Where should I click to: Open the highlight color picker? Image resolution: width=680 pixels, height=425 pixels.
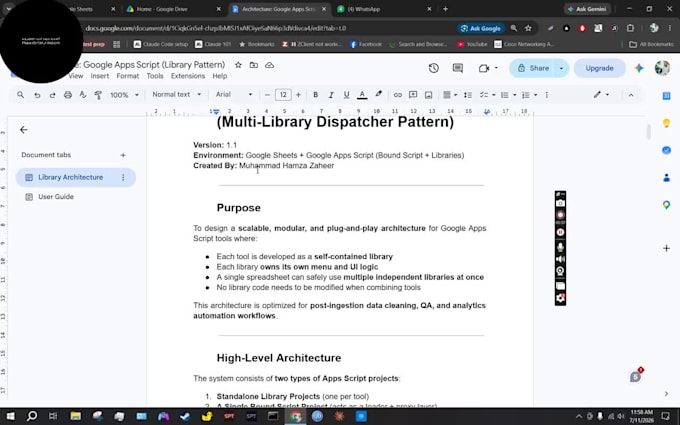(379, 95)
